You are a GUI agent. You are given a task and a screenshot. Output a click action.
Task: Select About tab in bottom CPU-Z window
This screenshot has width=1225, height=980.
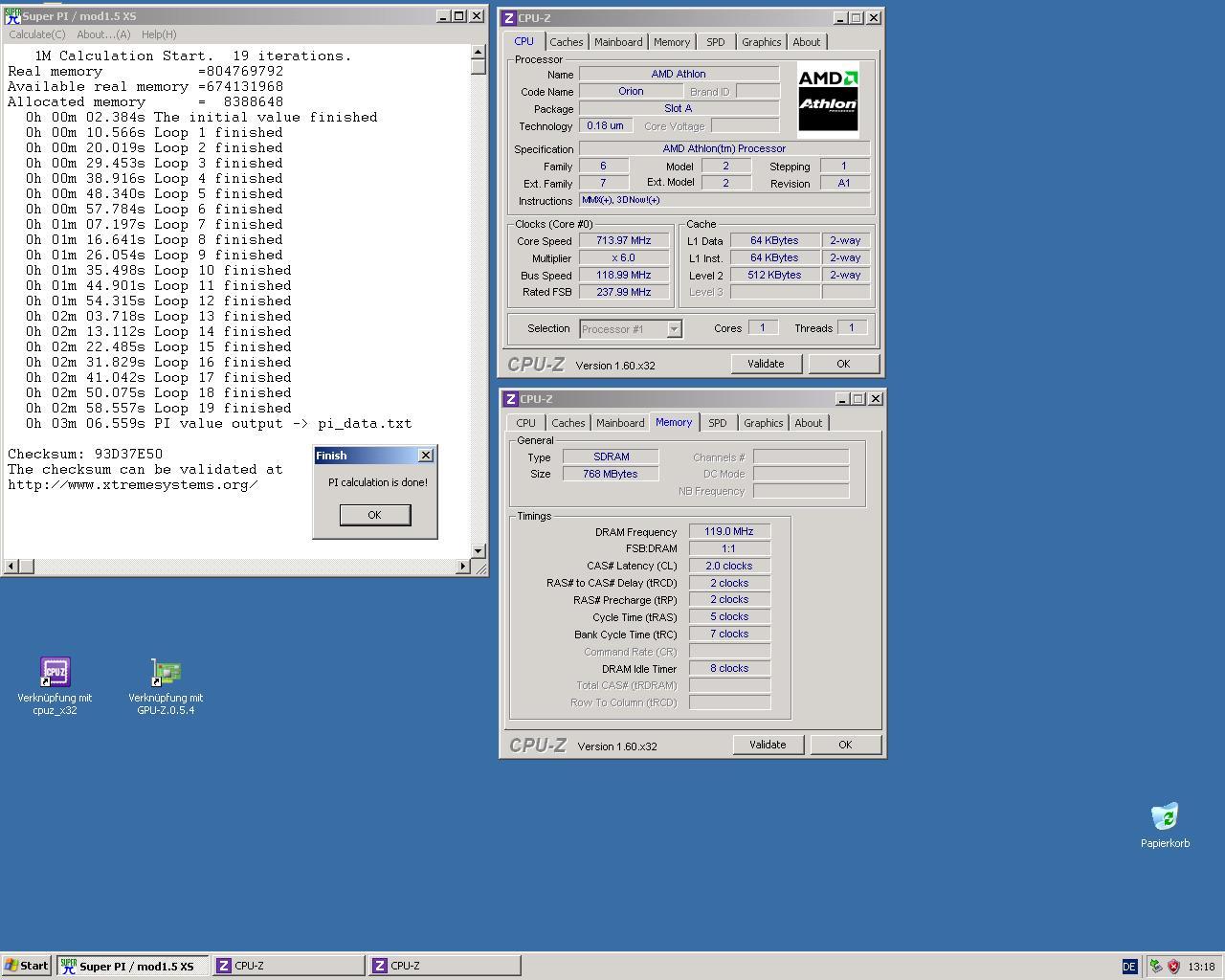coord(809,423)
